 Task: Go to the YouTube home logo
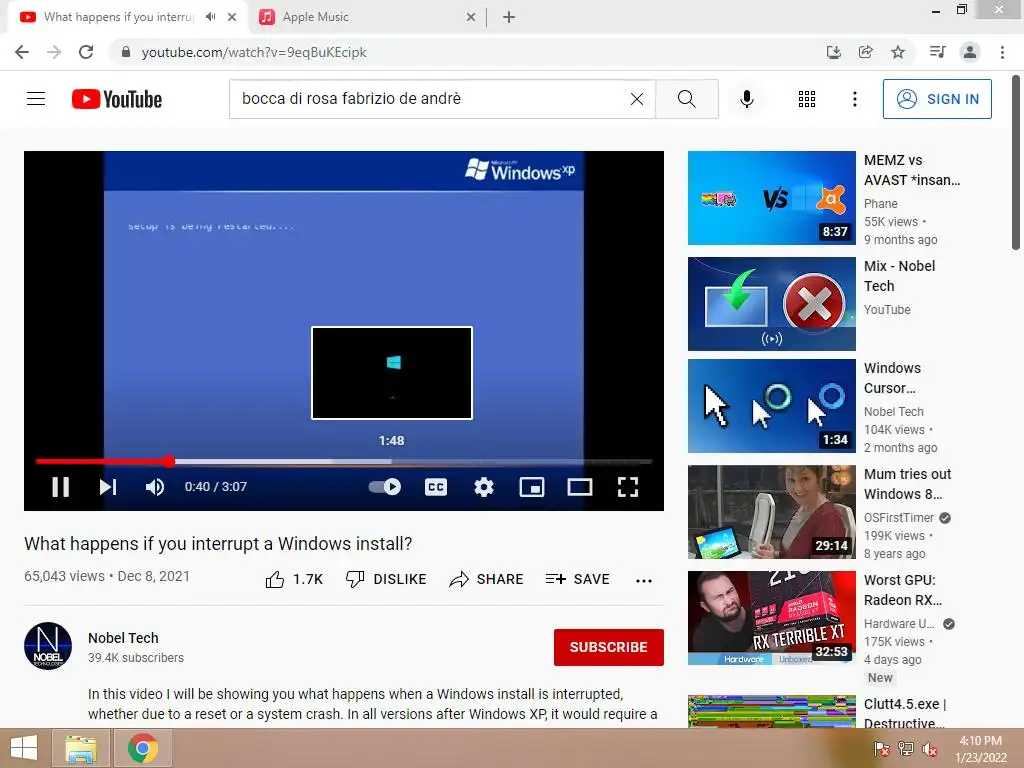[x=117, y=99]
